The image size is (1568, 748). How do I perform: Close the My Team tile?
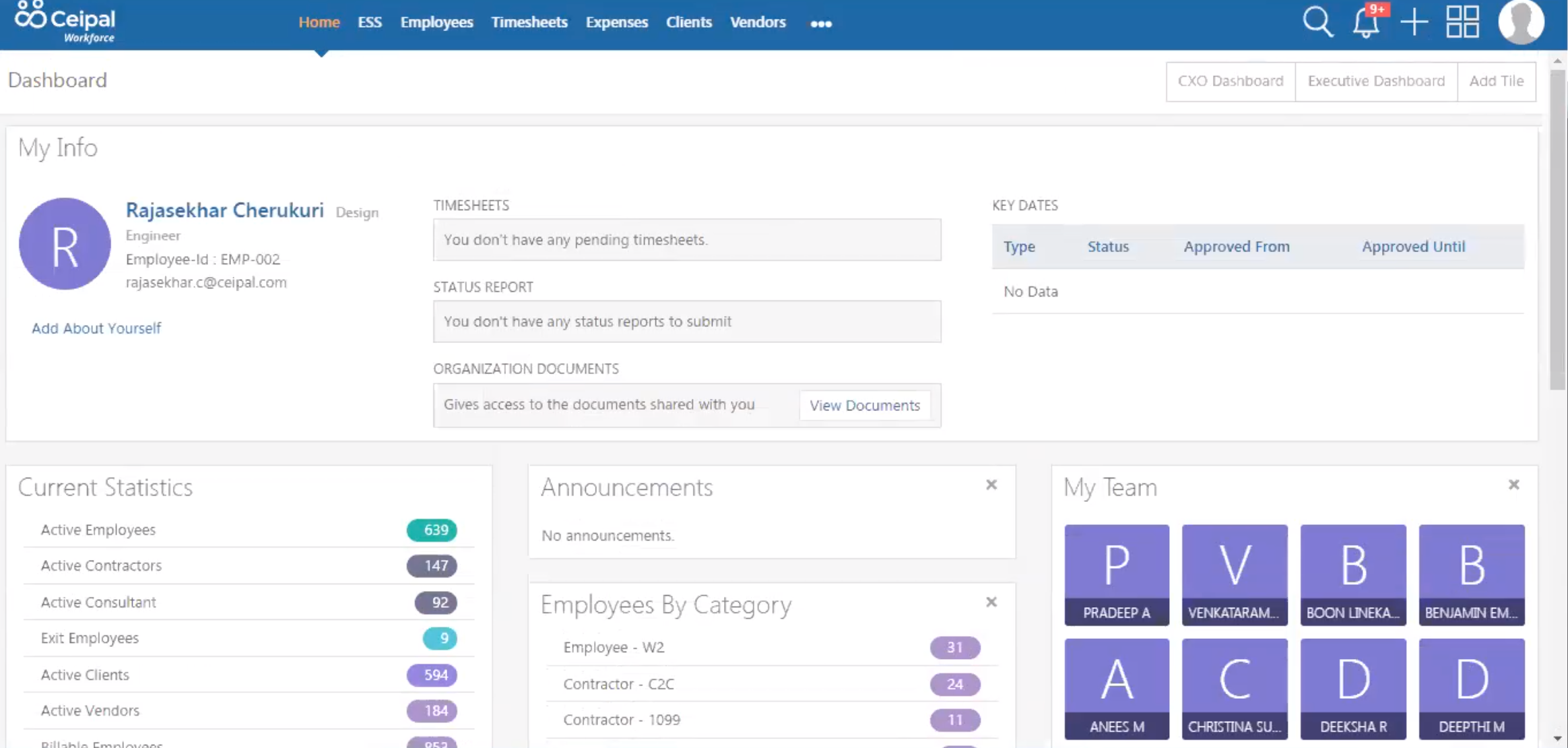point(1513,485)
